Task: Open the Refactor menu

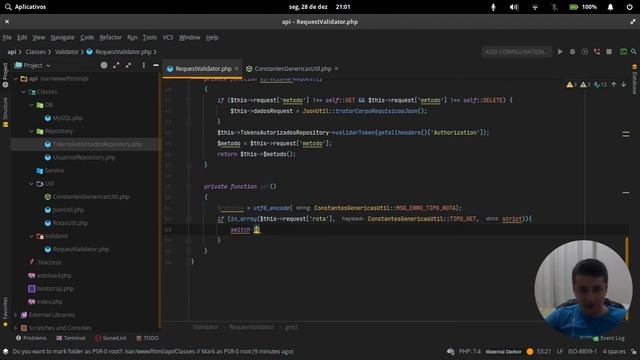Action: coord(110,37)
